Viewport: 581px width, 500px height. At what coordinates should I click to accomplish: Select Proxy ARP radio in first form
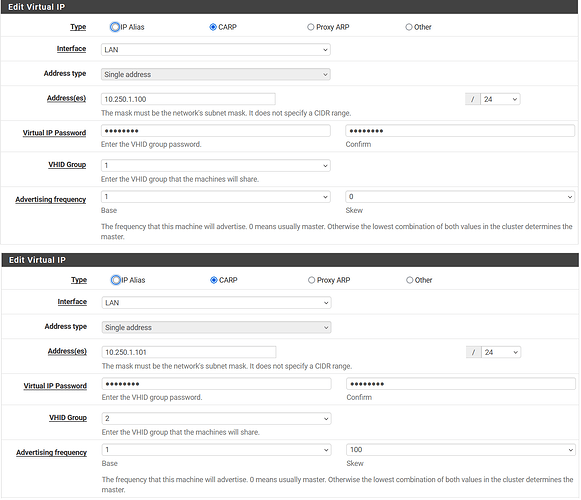point(311,27)
